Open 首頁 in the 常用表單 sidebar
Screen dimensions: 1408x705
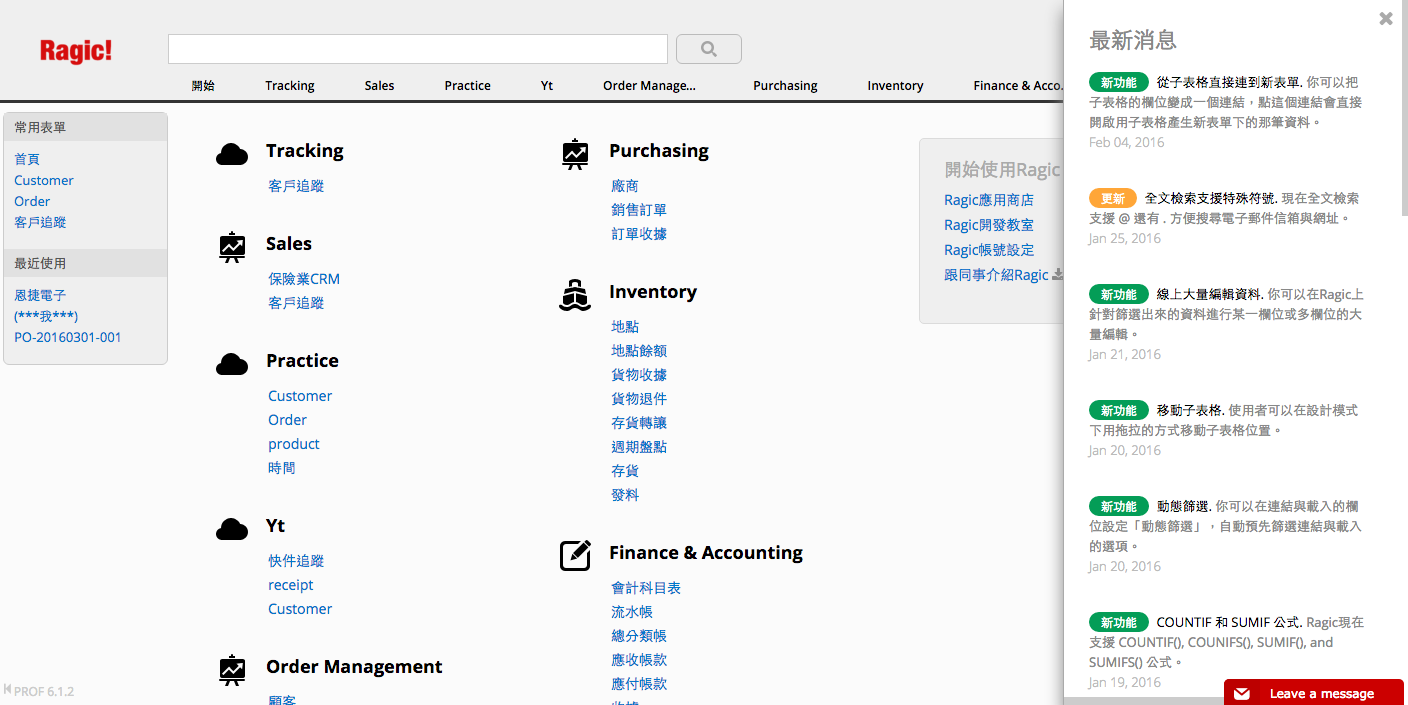pos(27,159)
